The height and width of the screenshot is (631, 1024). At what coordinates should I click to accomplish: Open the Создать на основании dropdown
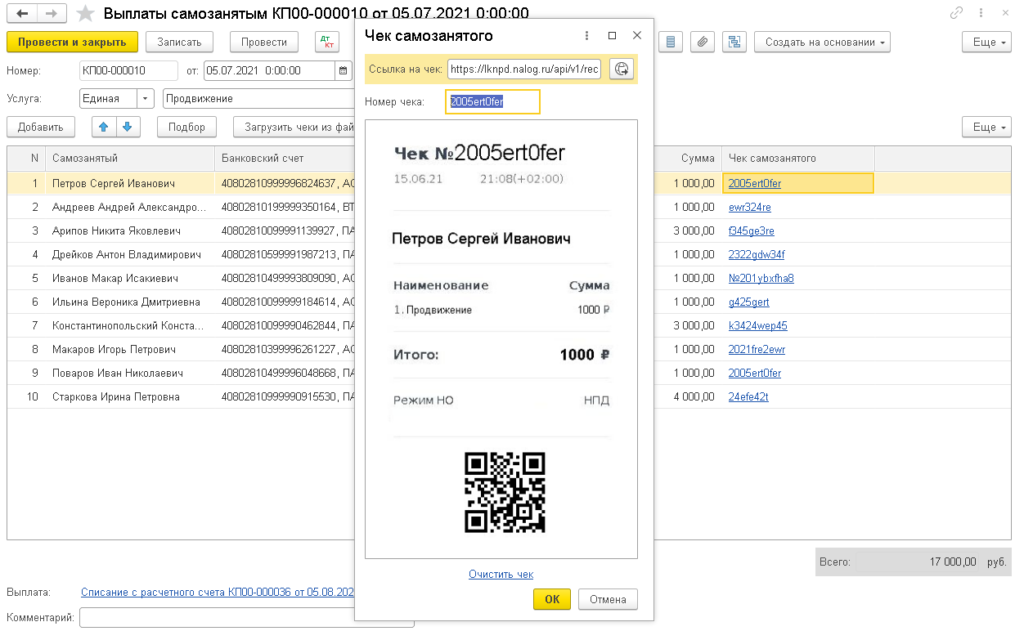(x=823, y=42)
